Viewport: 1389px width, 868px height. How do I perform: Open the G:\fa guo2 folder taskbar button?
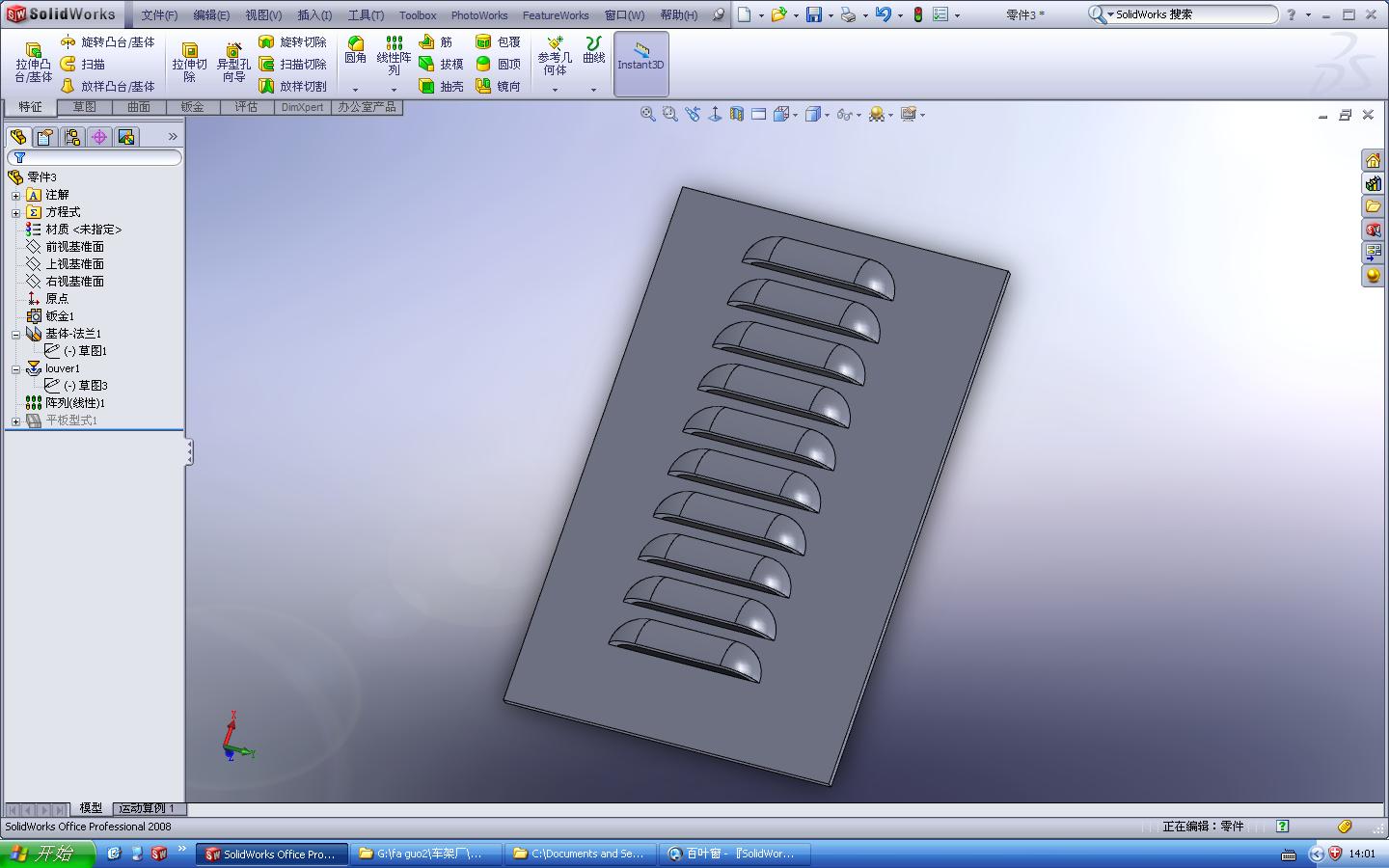coord(426,854)
